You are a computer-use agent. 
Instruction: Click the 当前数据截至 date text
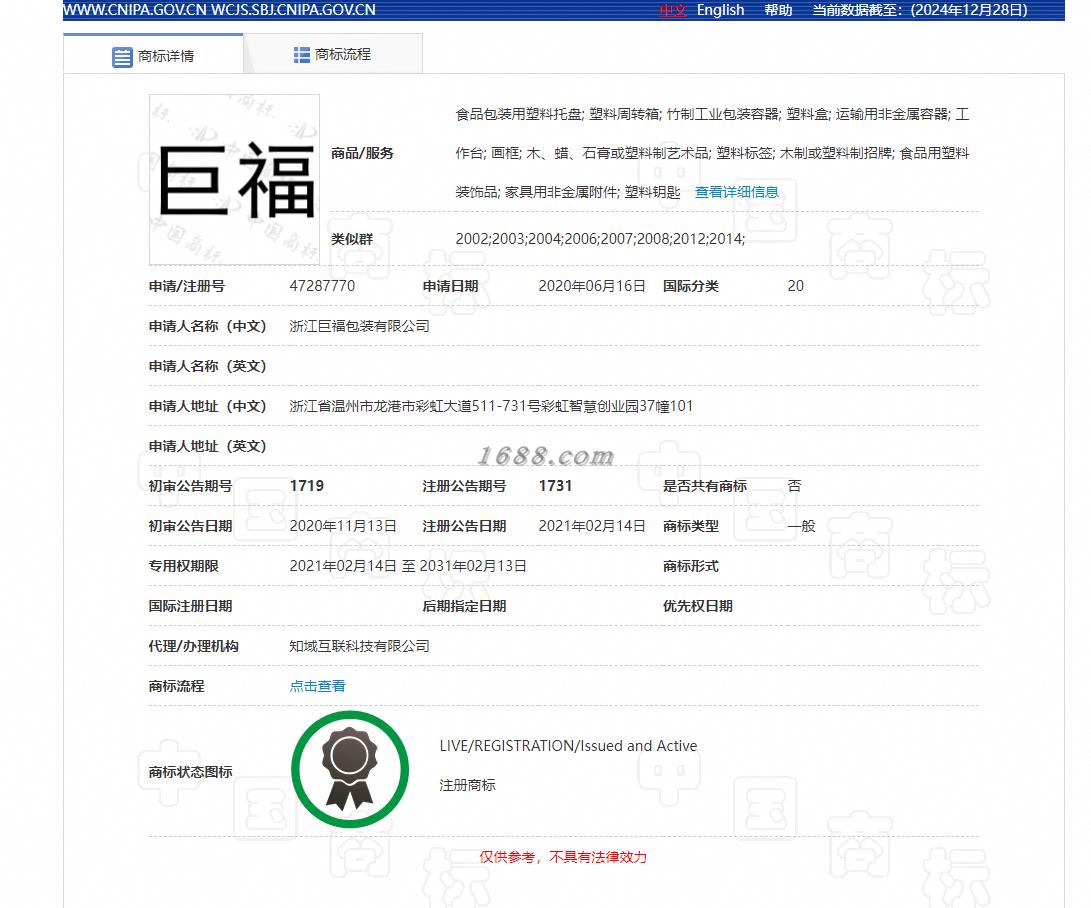[920, 10]
